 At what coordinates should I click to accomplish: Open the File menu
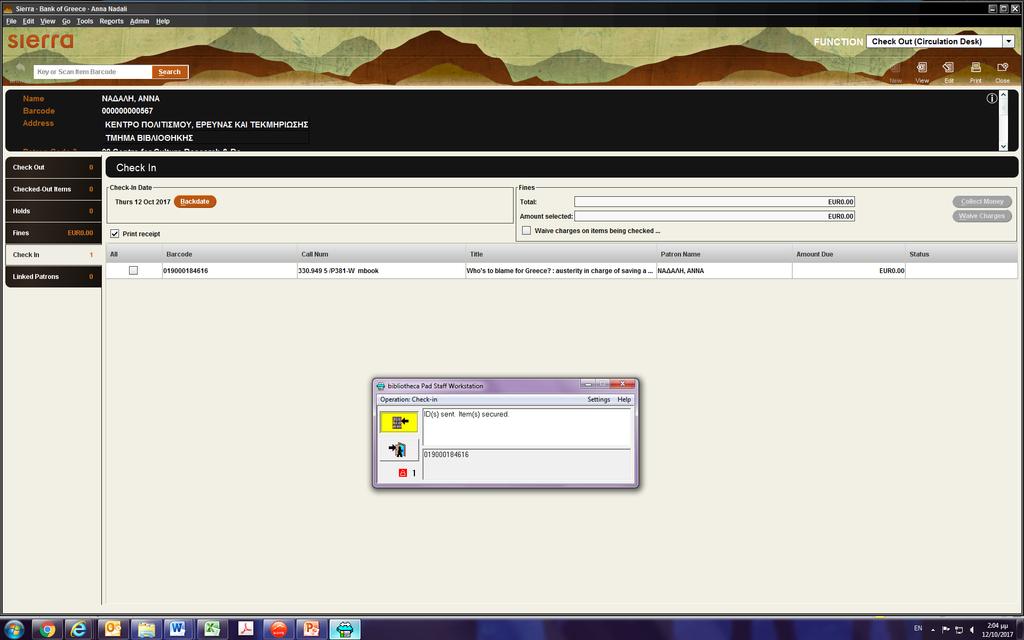pyautogui.click(x=11, y=21)
